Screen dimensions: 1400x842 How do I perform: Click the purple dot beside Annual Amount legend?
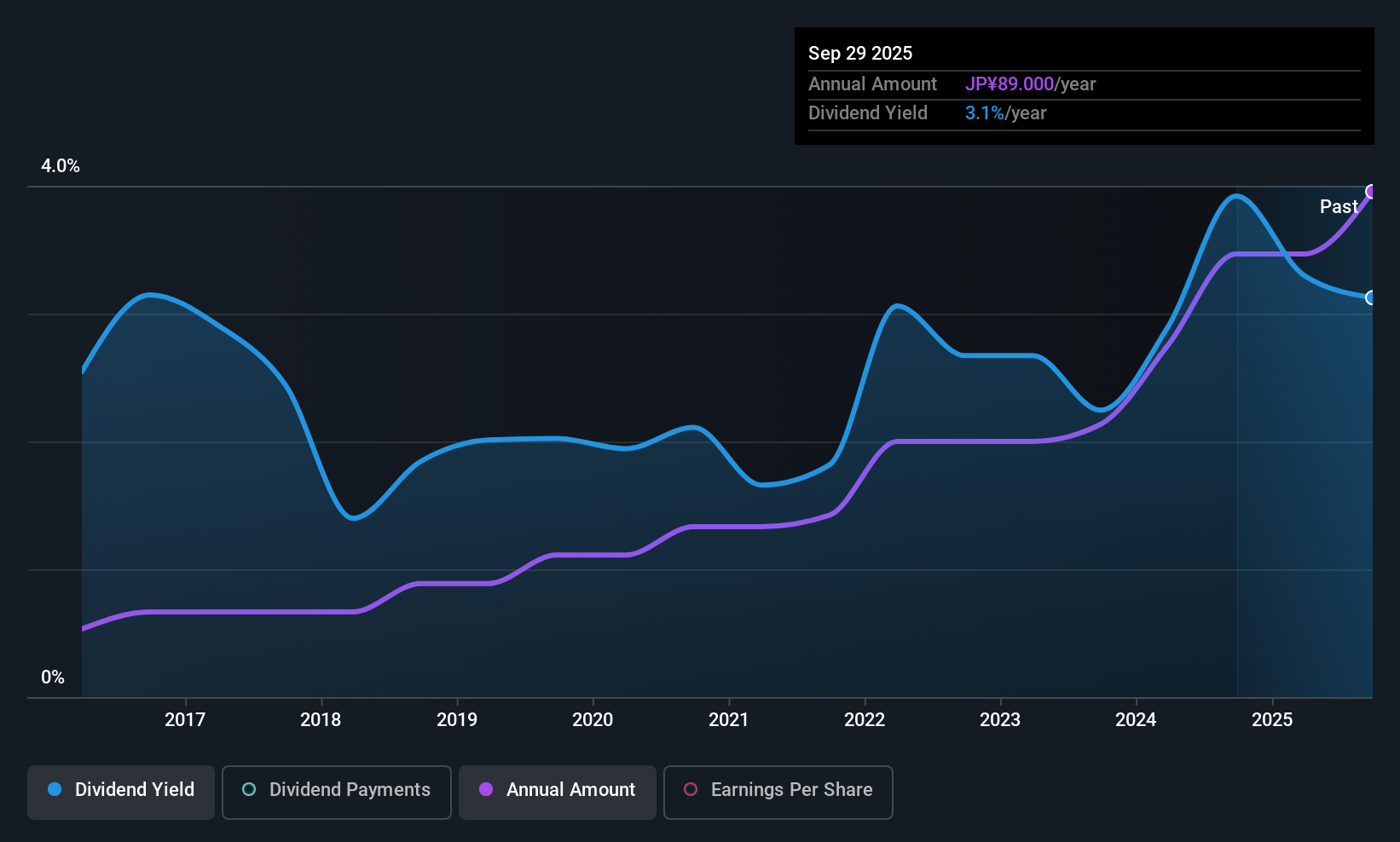pyautogui.click(x=486, y=789)
